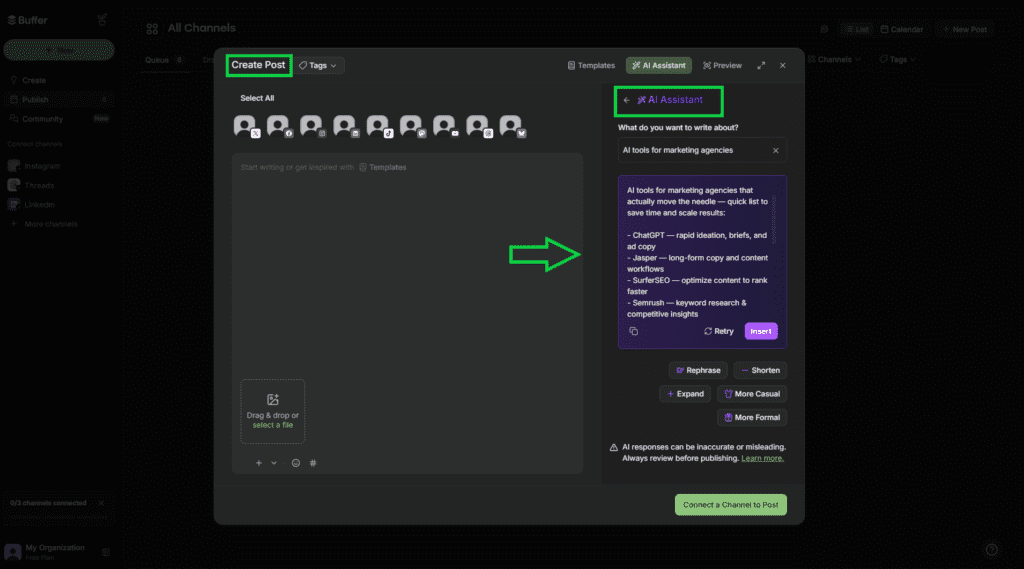Toggle the Instagram channel avatar
The width and height of the screenshot is (1024, 569).
tap(313, 125)
